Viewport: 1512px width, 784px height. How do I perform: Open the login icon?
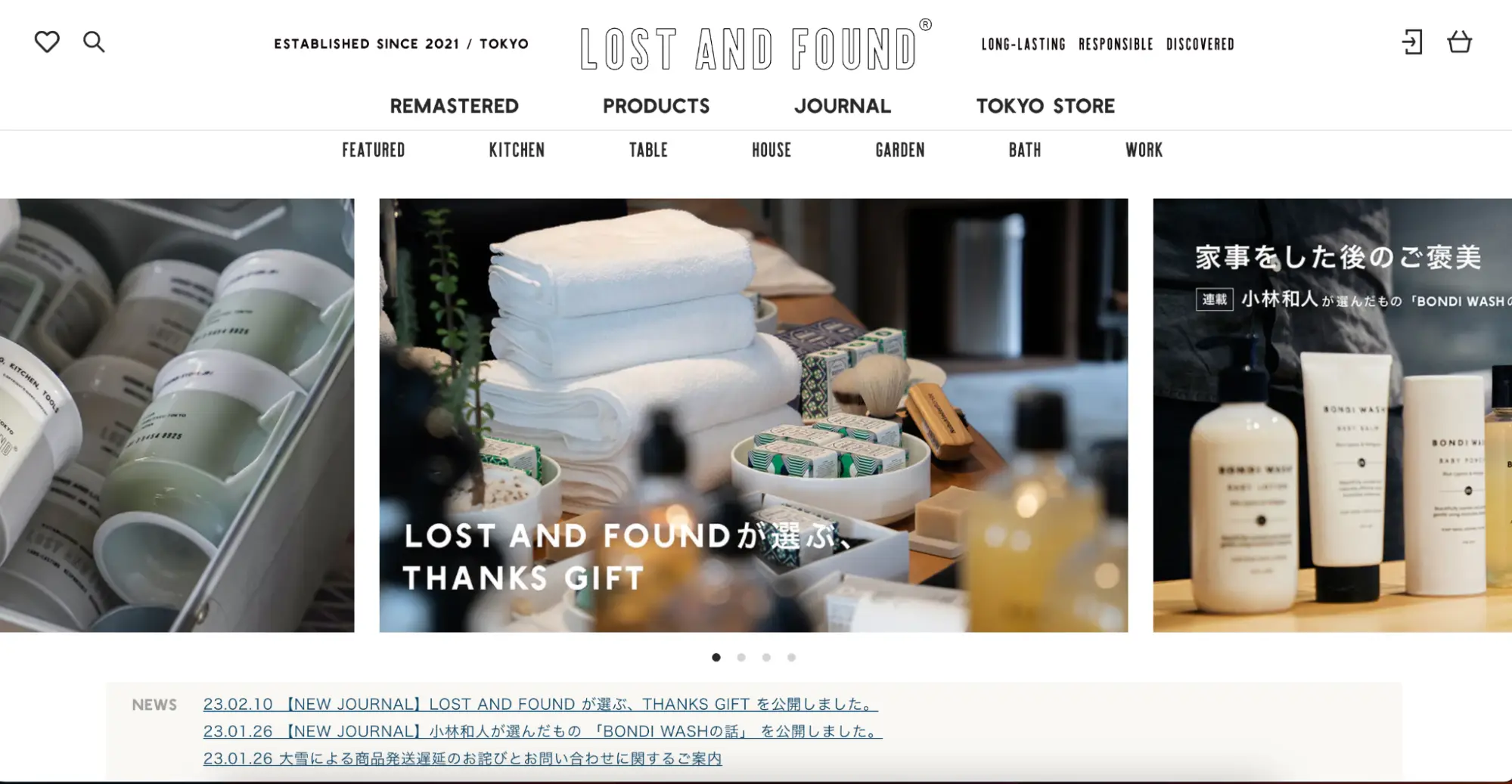[x=1411, y=42]
